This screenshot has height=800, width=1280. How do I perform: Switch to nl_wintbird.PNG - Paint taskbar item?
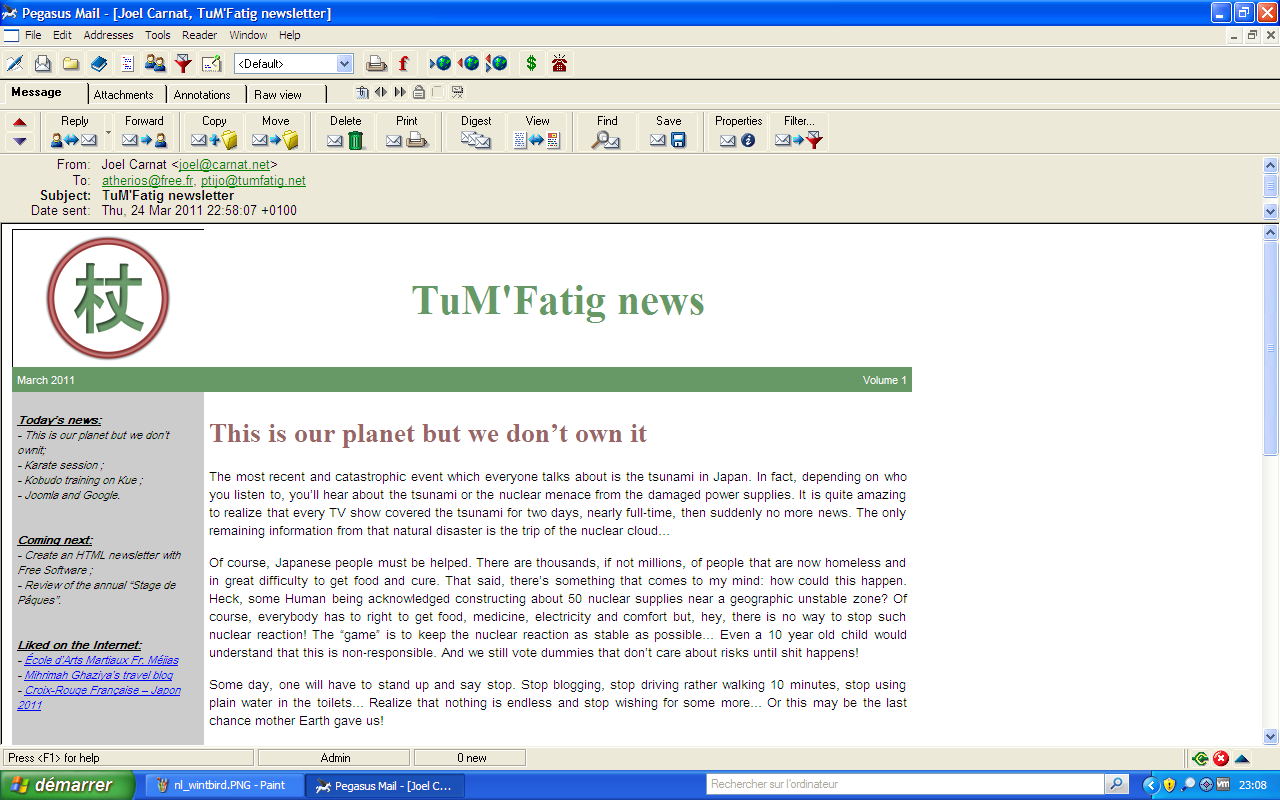[x=224, y=785]
